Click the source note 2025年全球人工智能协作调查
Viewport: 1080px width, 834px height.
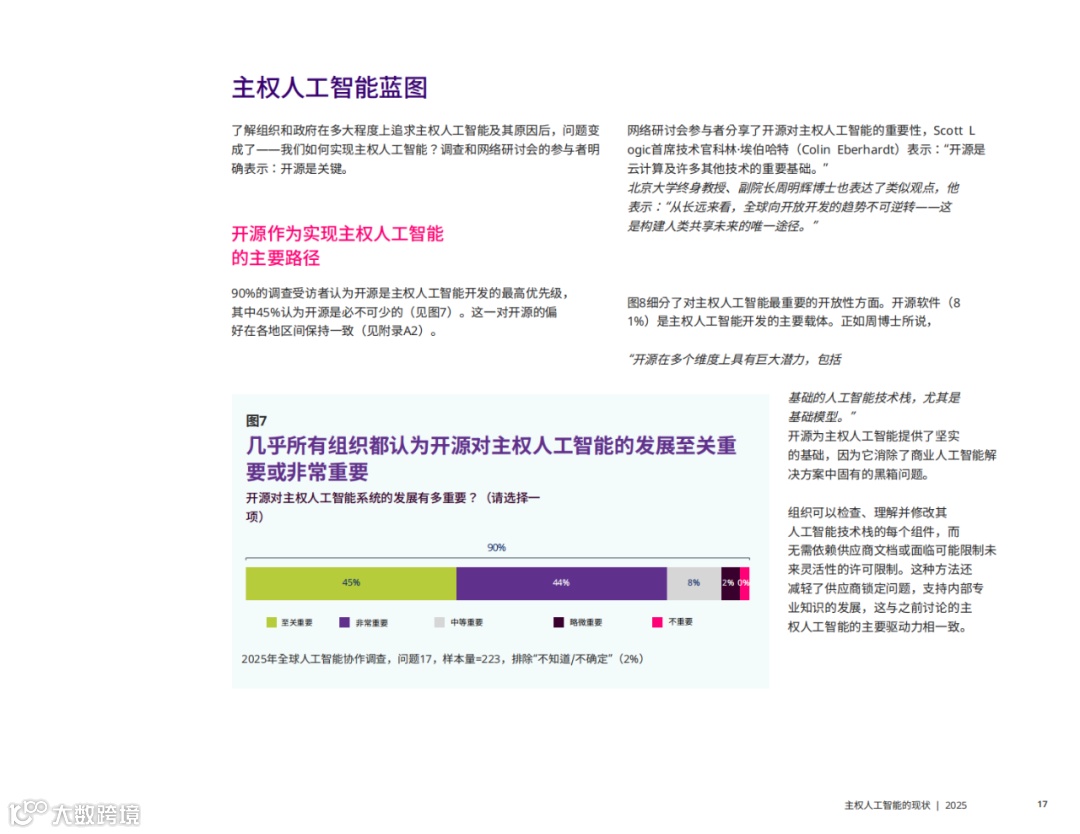(442, 659)
